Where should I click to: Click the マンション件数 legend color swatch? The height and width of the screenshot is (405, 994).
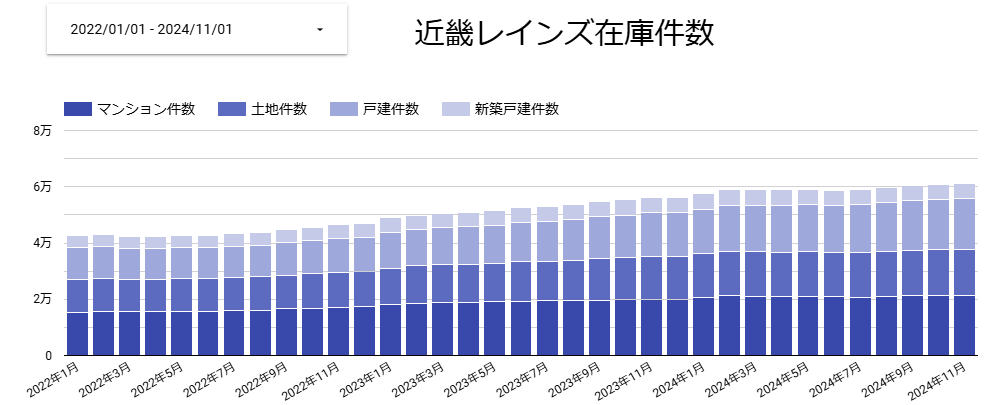(78, 109)
